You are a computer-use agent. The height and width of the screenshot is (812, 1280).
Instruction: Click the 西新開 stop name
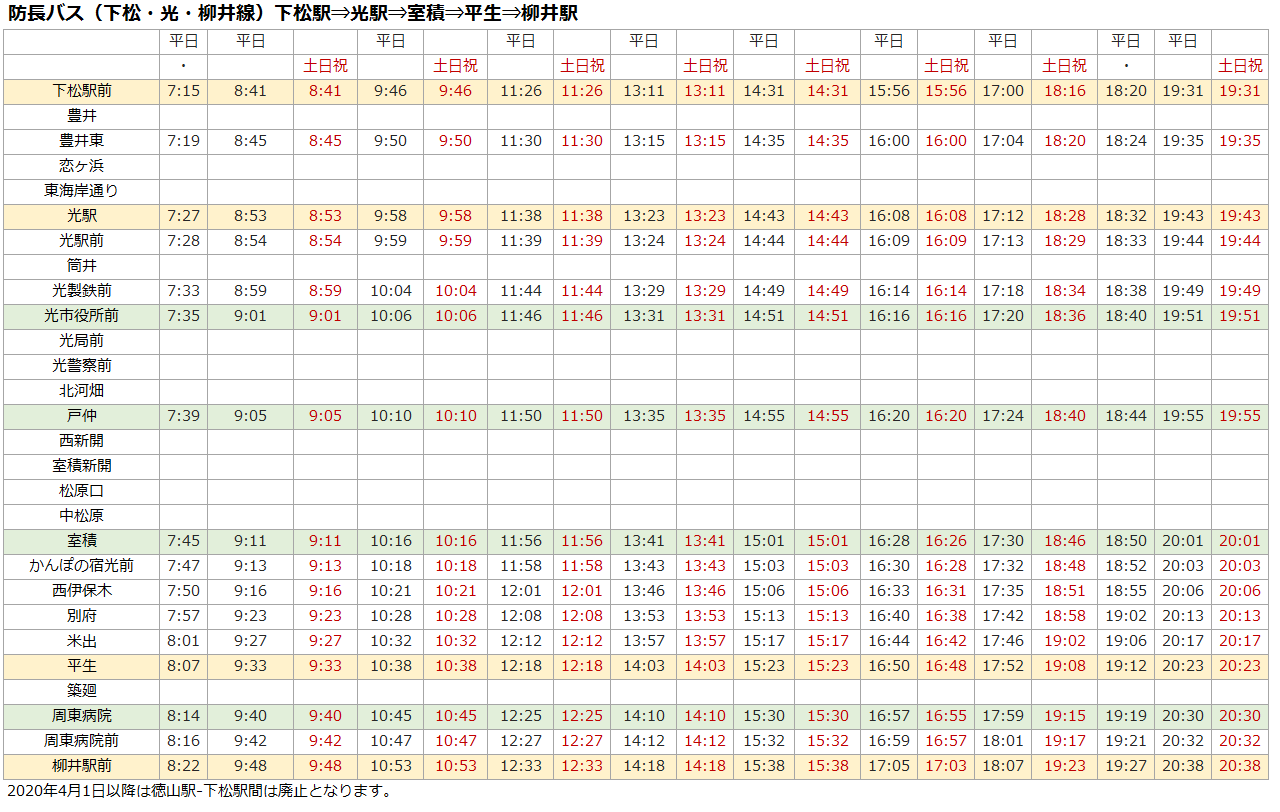pyautogui.click(x=81, y=441)
